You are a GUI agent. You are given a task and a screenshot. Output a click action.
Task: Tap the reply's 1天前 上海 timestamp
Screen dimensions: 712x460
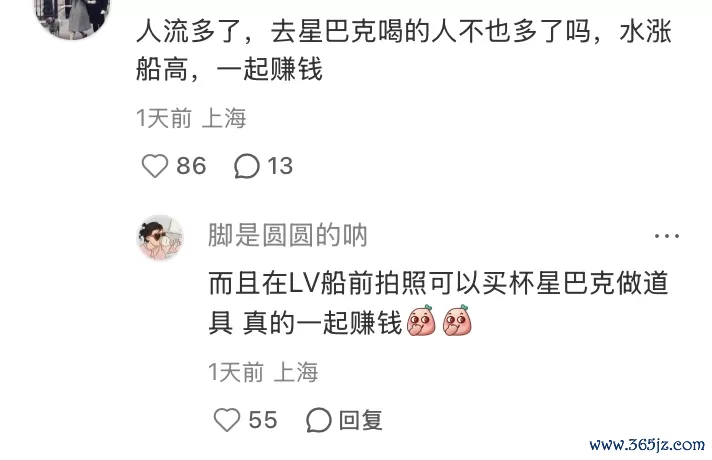[263, 372]
